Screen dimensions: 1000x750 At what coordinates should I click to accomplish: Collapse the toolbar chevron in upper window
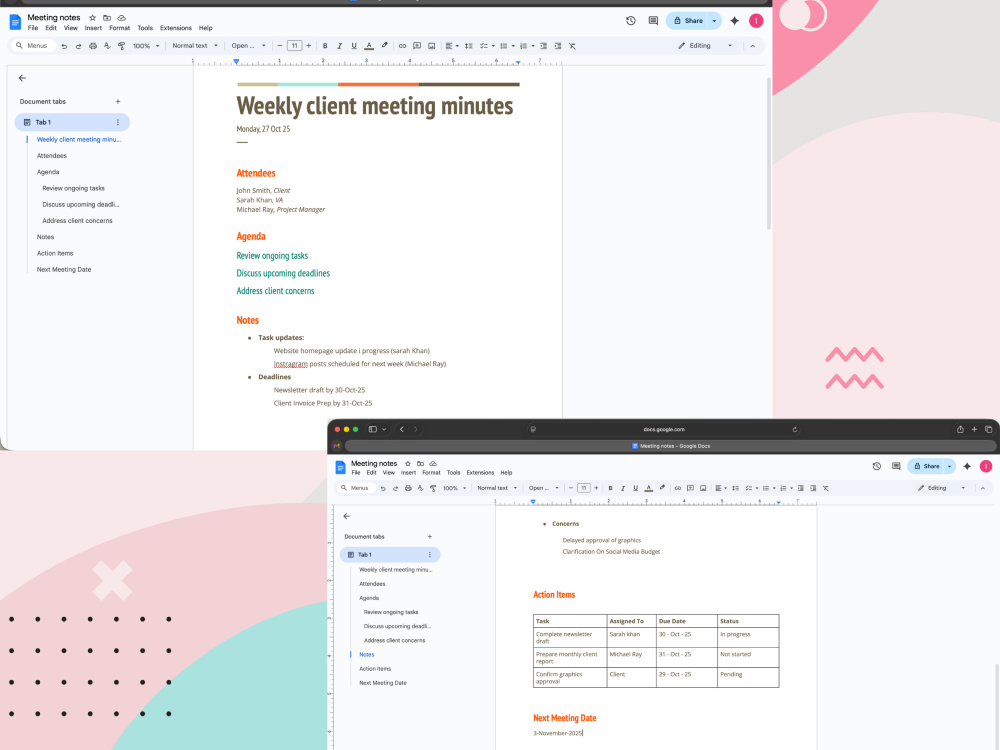(753, 46)
